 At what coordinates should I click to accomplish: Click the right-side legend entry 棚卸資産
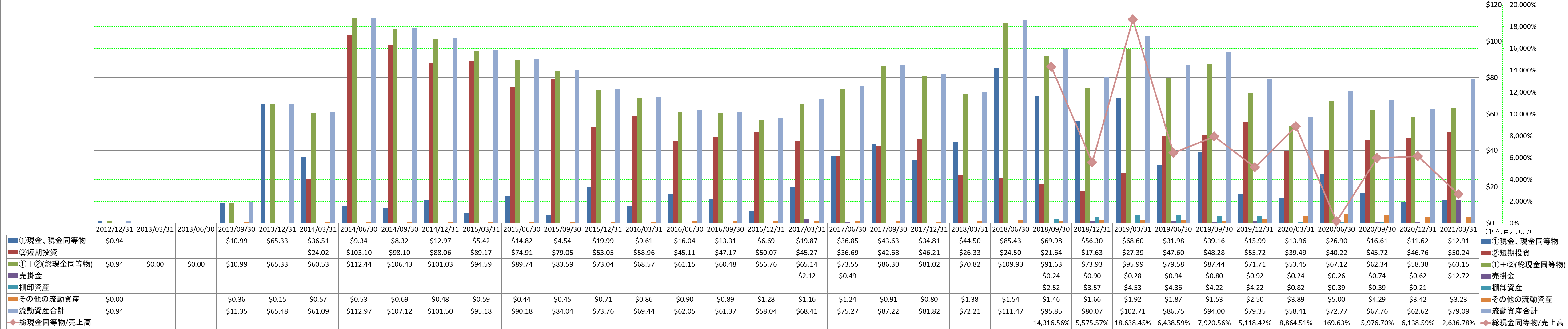pyautogui.click(x=1502, y=288)
